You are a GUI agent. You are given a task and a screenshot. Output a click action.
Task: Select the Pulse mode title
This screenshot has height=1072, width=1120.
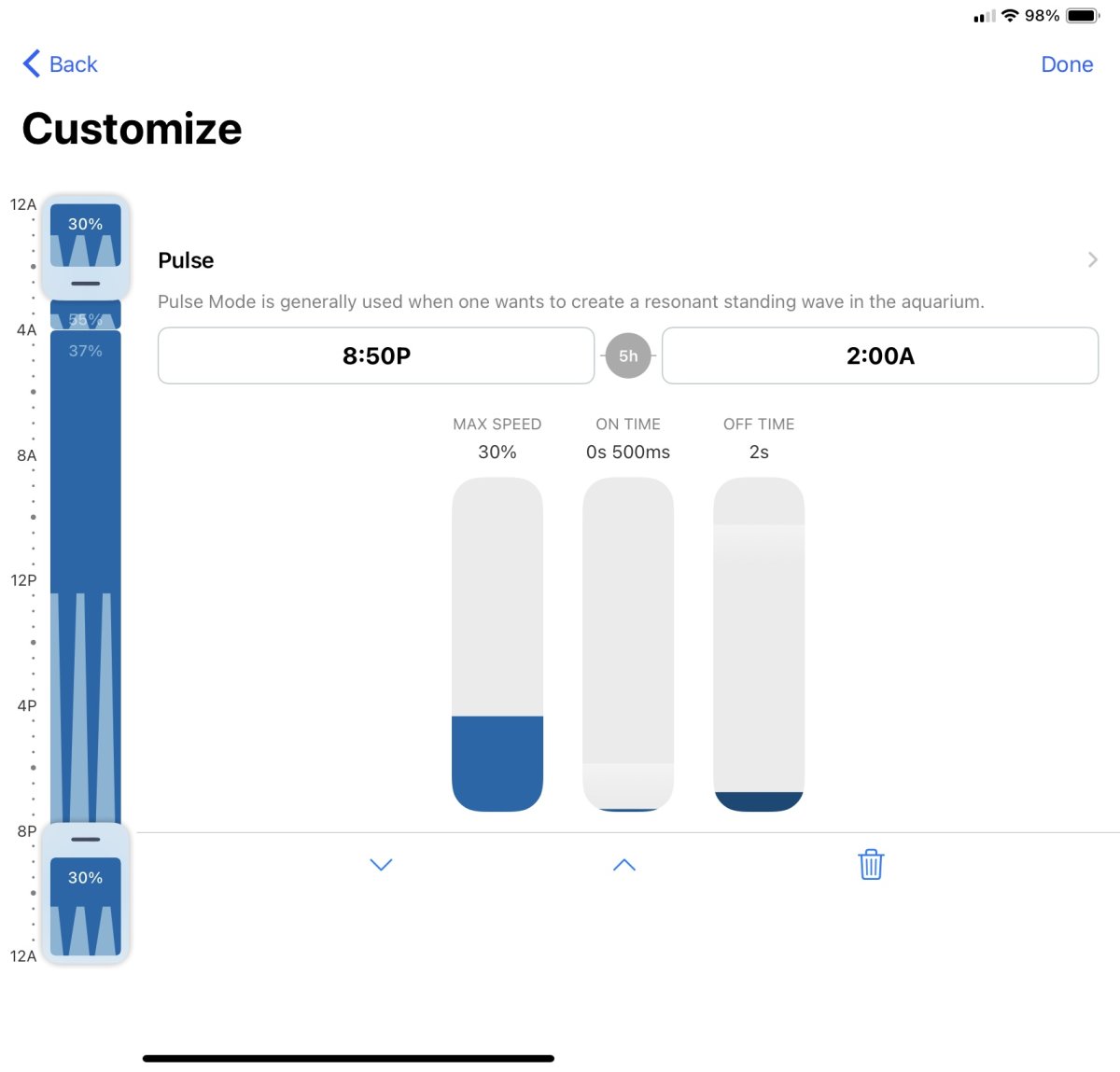pyautogui.click(x=186, y=260)
